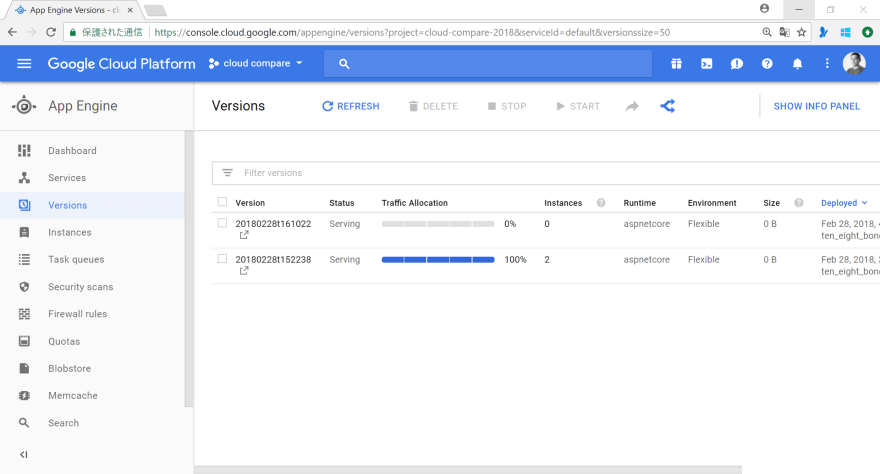Bookmark this page with star icon
Image resolution: width=880 pixels, height=474 pixels.
(x=801, y=32)
